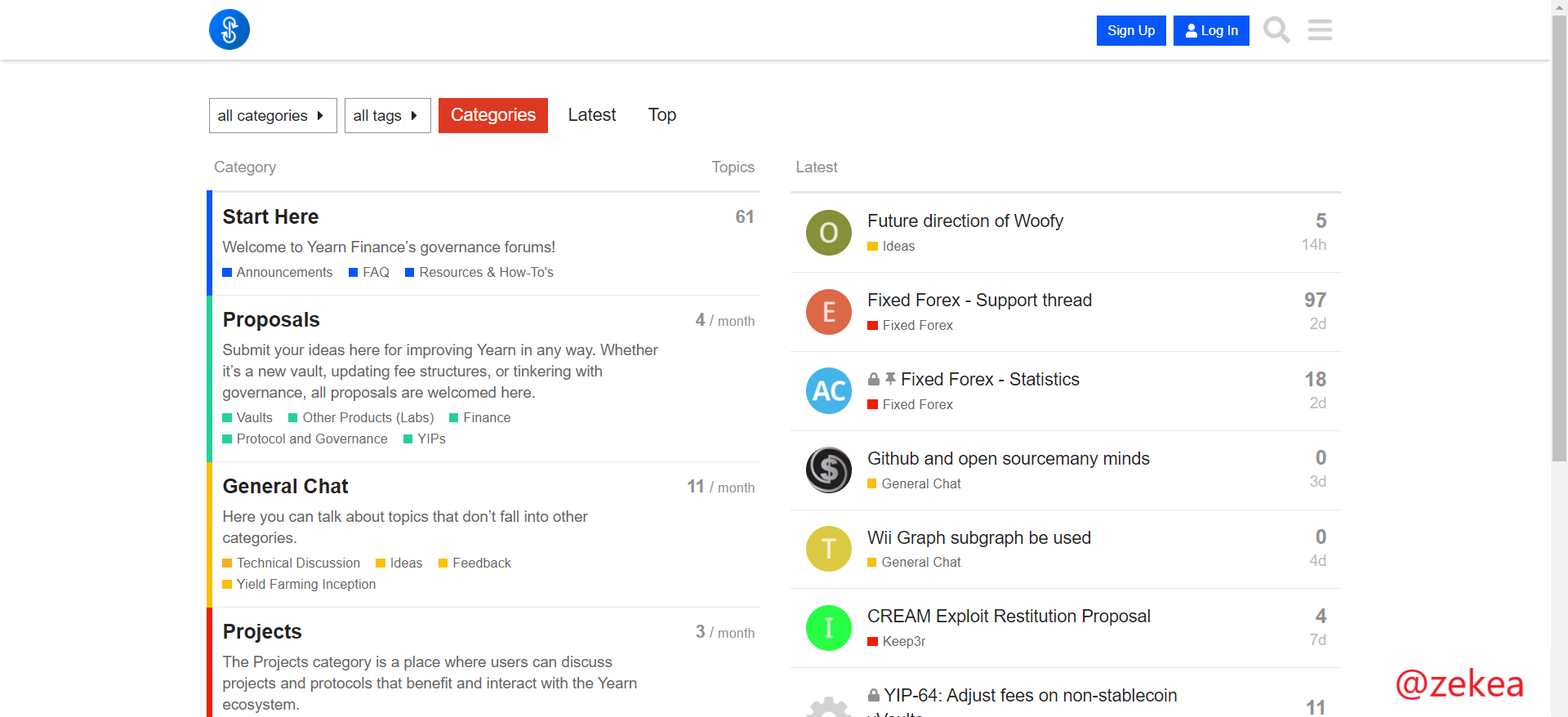Click the lock icon beside YIP-64 topic
The height and width of the screenshot is (717, 1568).
click(874, 695)
